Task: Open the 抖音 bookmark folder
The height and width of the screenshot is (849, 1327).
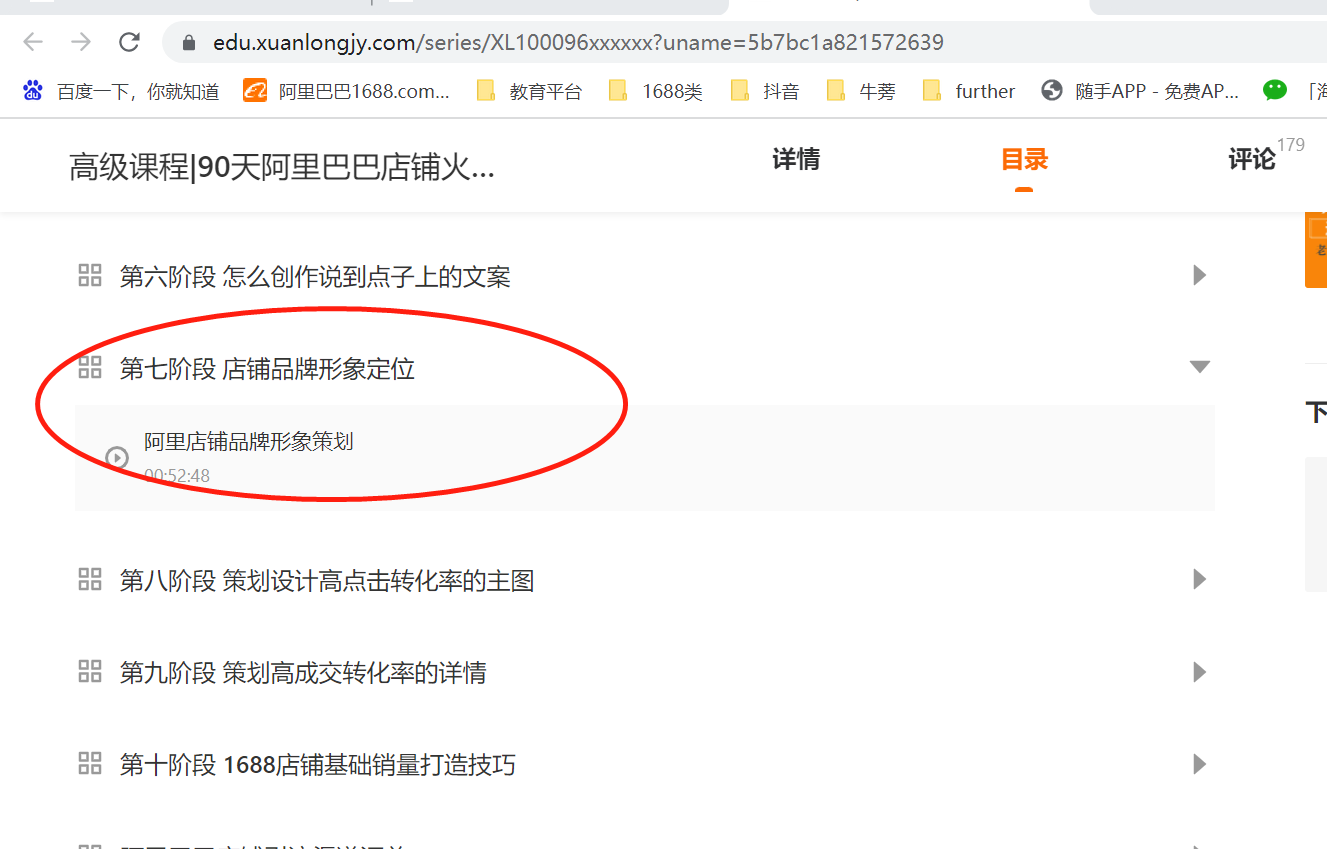Action: [x=766, y=91]
